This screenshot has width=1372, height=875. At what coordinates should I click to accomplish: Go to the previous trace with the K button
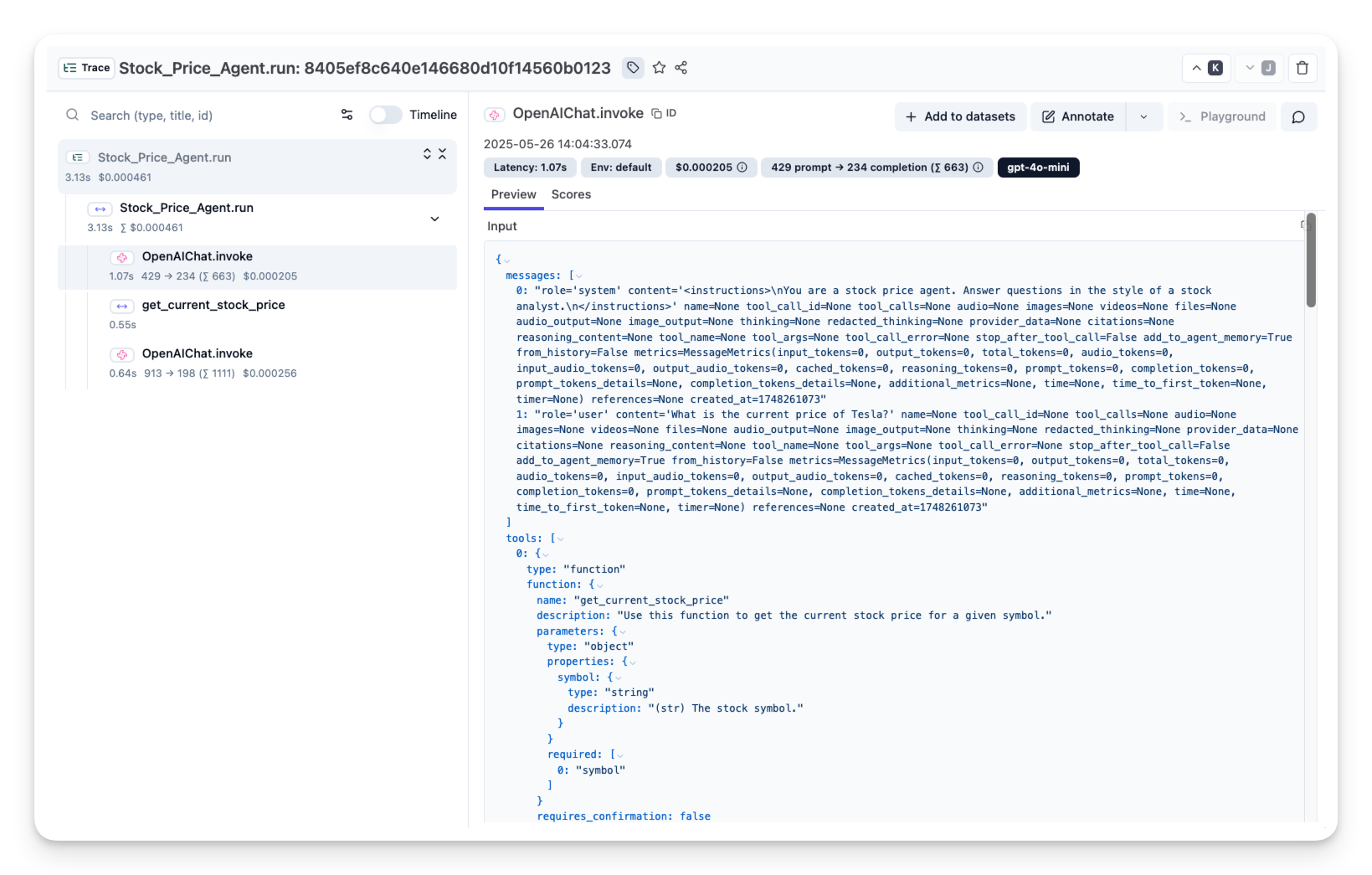(x=1206, y=68)
